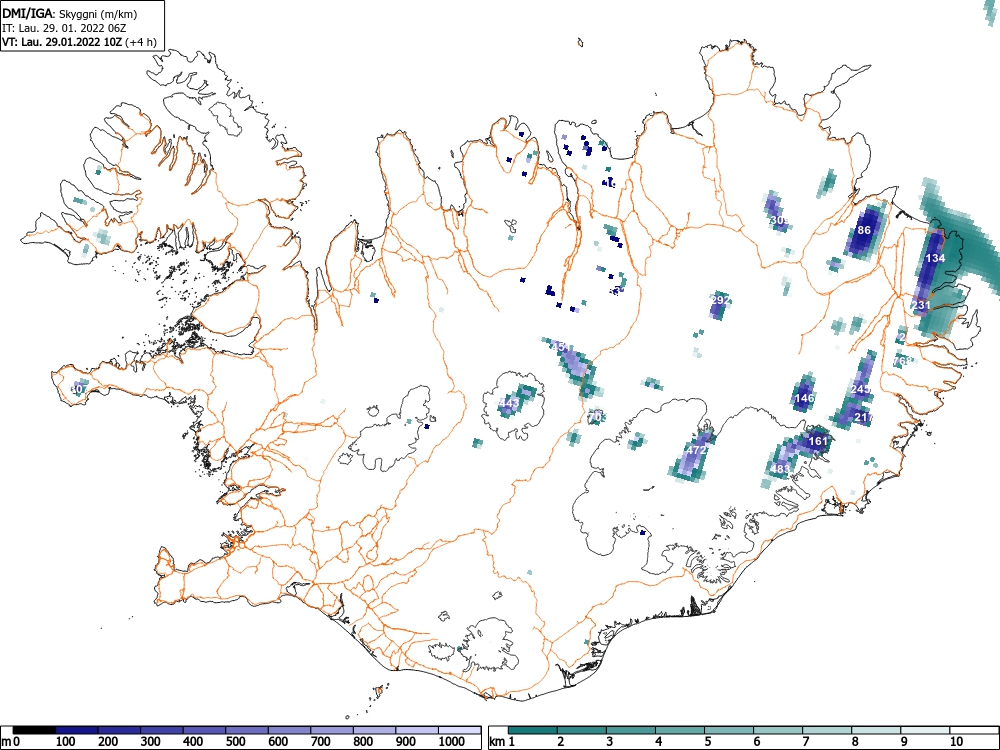Click the white swatch above the 10 km label

(973, 730)
